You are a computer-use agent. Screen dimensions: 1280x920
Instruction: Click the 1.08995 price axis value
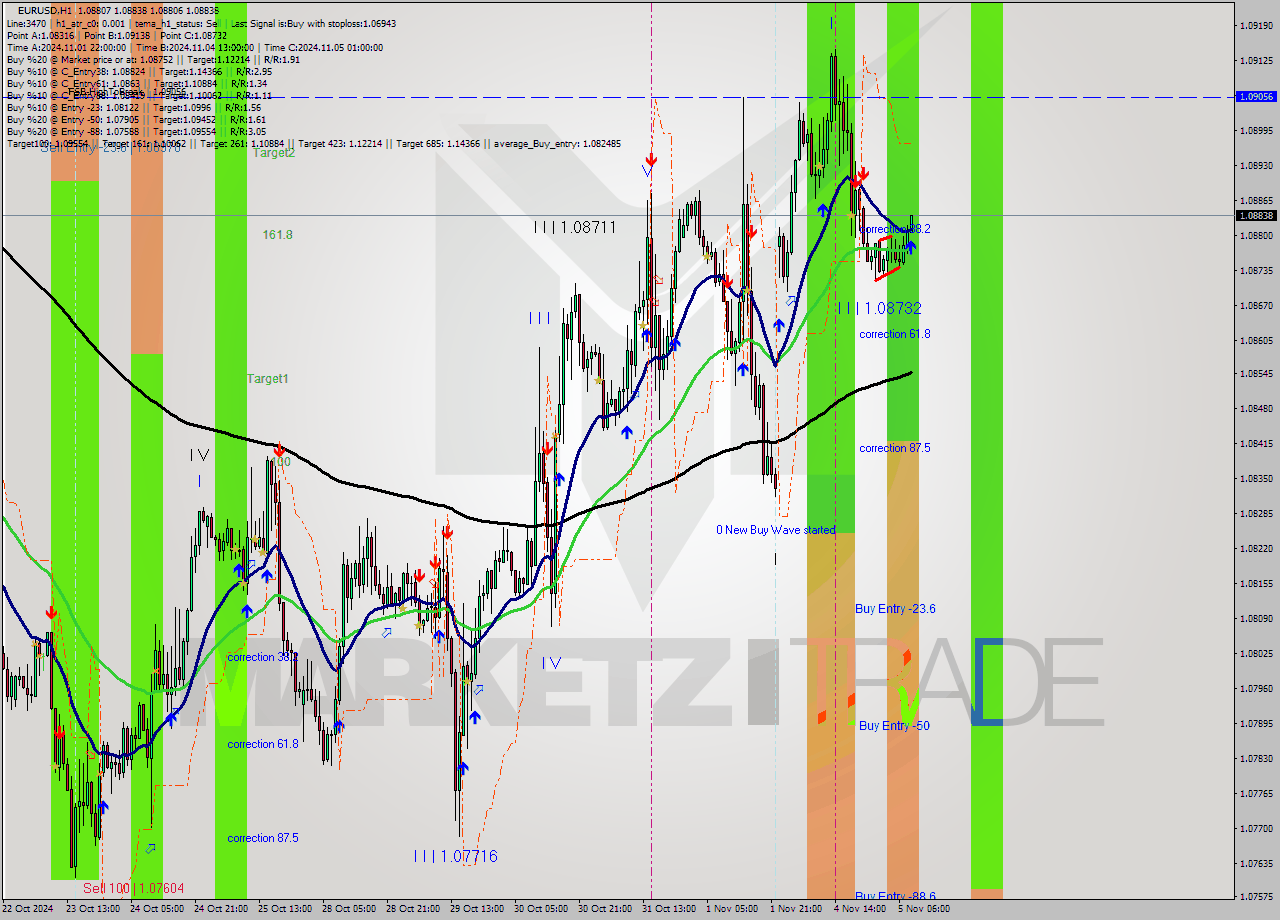[x=1256, y=130]
